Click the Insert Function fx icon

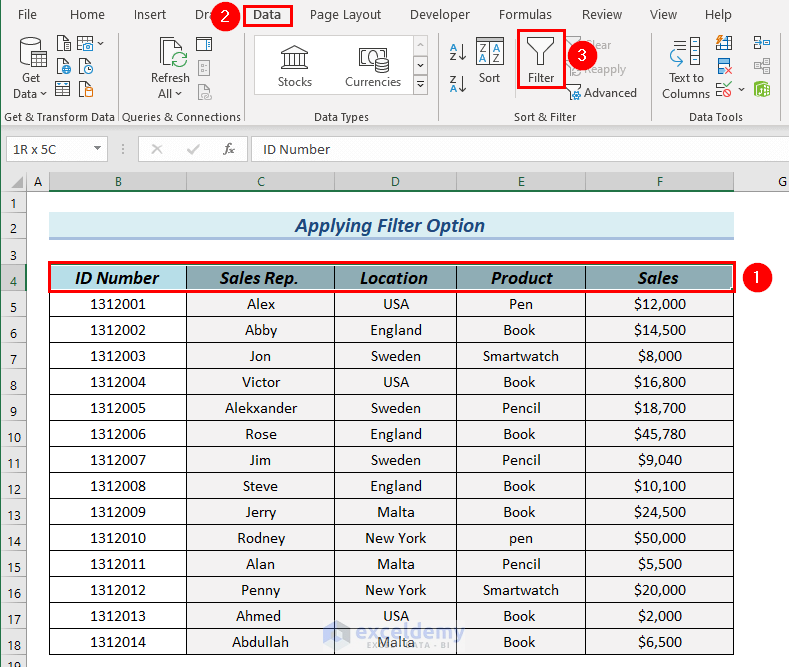pyautogui.click(x=229, y=149)
